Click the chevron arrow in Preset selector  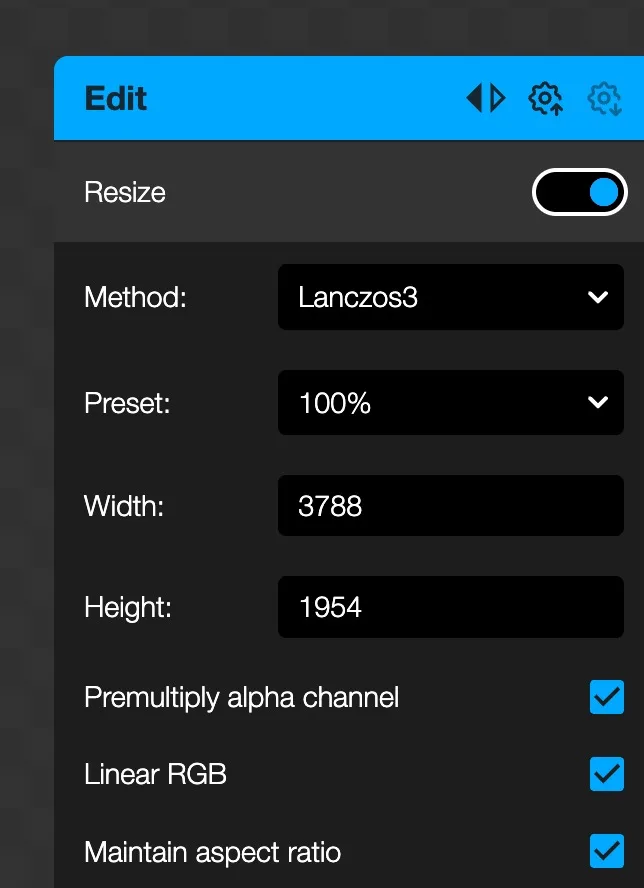598,402
